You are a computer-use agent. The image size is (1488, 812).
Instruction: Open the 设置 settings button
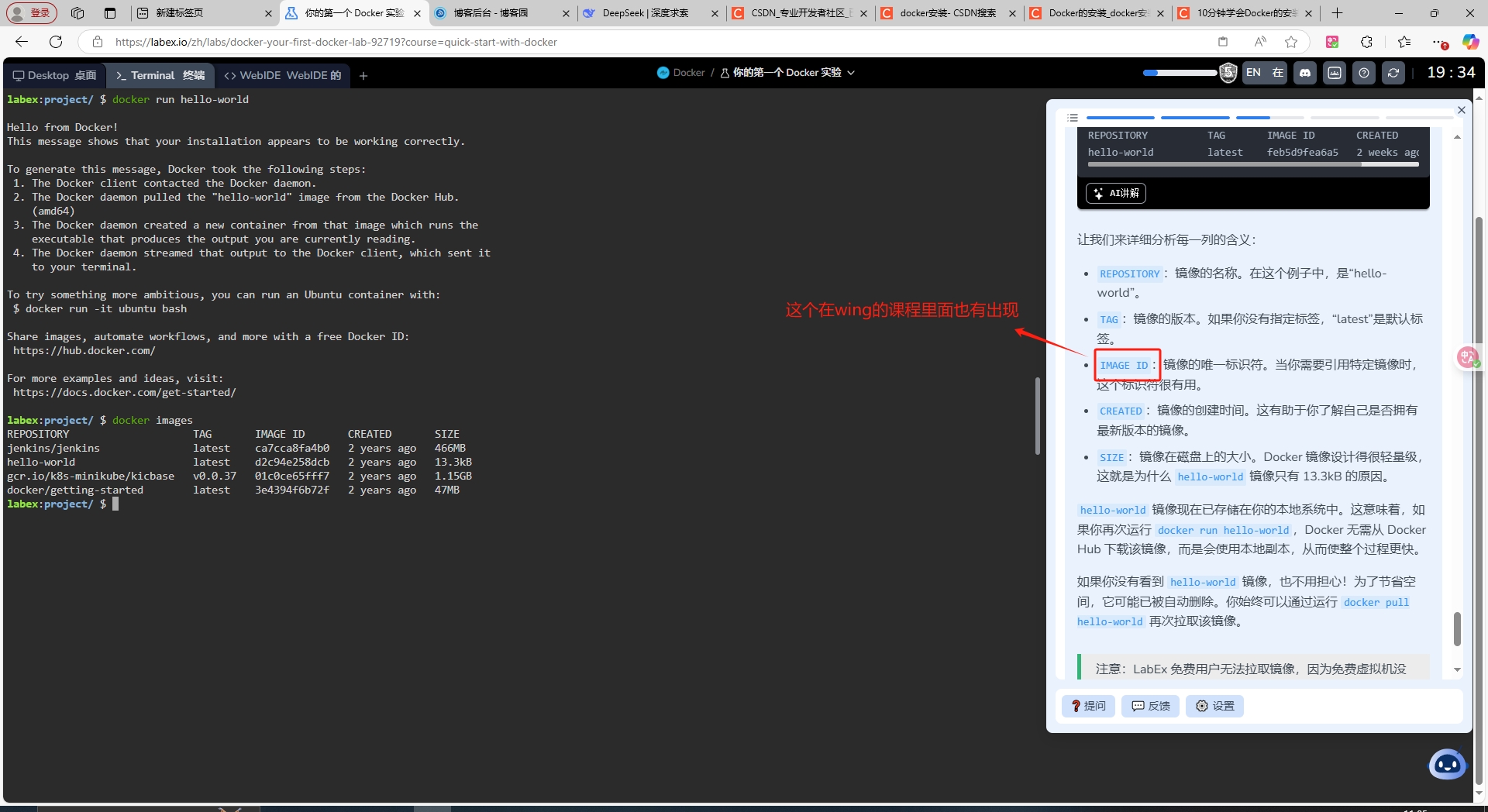pyautogui.click(x=1214, y=706)
